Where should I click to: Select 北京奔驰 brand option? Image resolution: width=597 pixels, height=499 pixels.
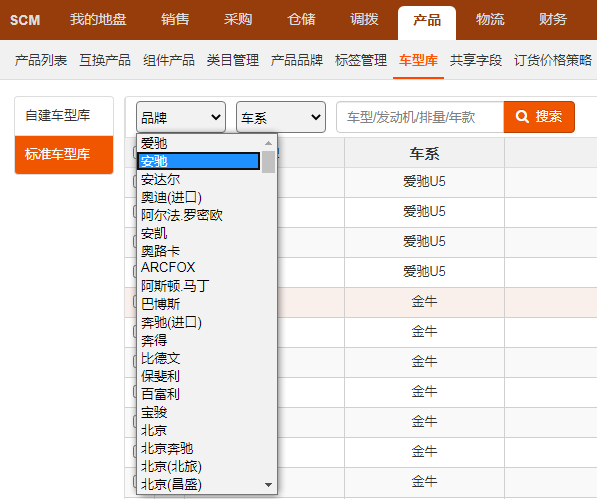click(199, 448)
